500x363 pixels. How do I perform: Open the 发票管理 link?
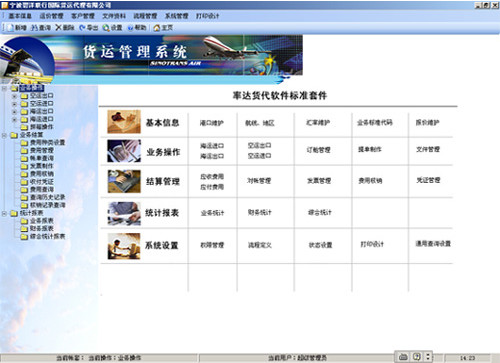(319, 181)
